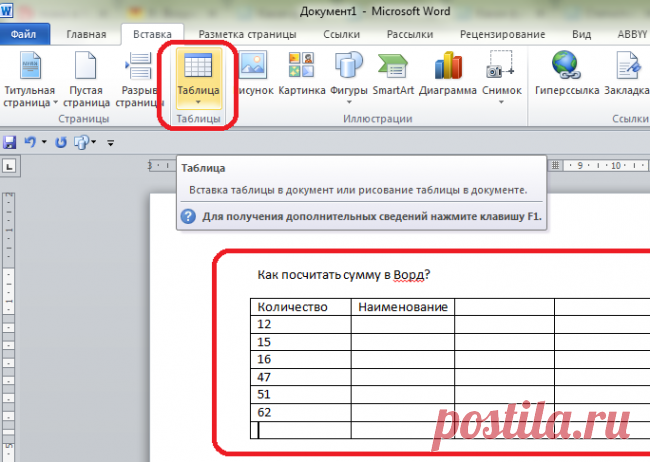Viewport: 650px width, 462px height.
Task: Click the horizontal ruler near mark 10
Action: click(x=616, y=166)
